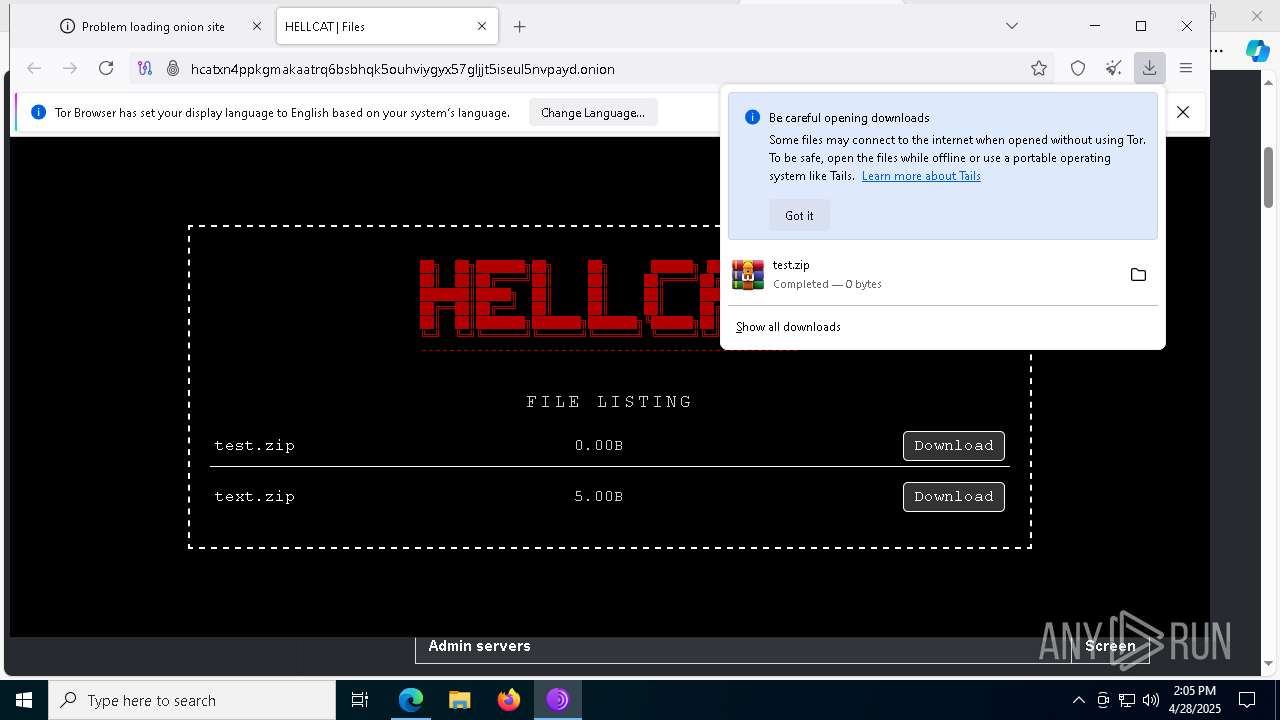Open Tor circuit display icon

pyautogui.click(x=145, y=68)
